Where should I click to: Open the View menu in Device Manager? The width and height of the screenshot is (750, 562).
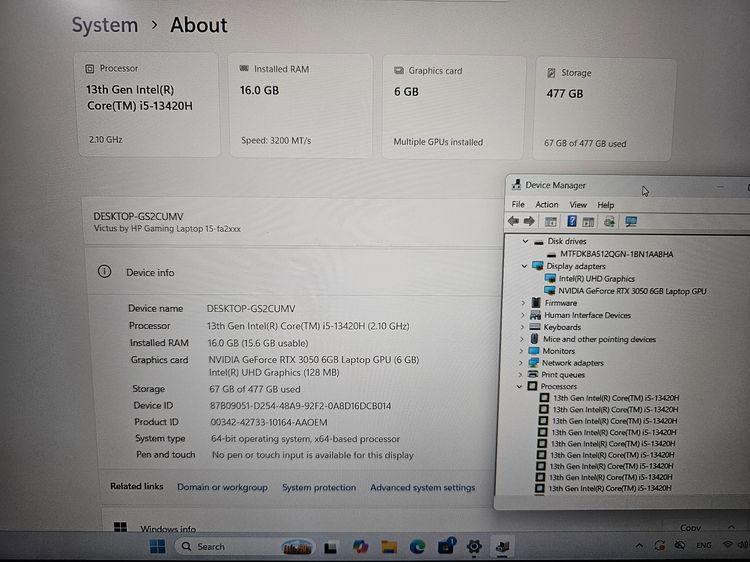[x=578, y=205]
